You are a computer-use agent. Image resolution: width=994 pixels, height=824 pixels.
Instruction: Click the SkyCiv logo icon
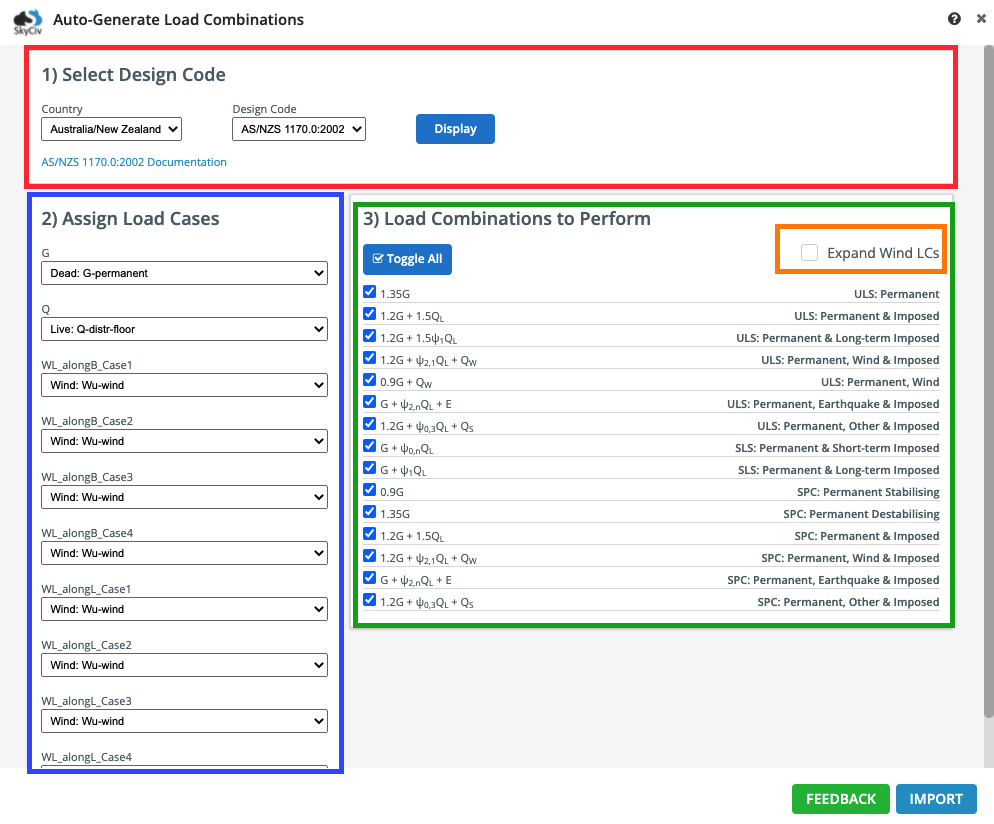(27, 20)
